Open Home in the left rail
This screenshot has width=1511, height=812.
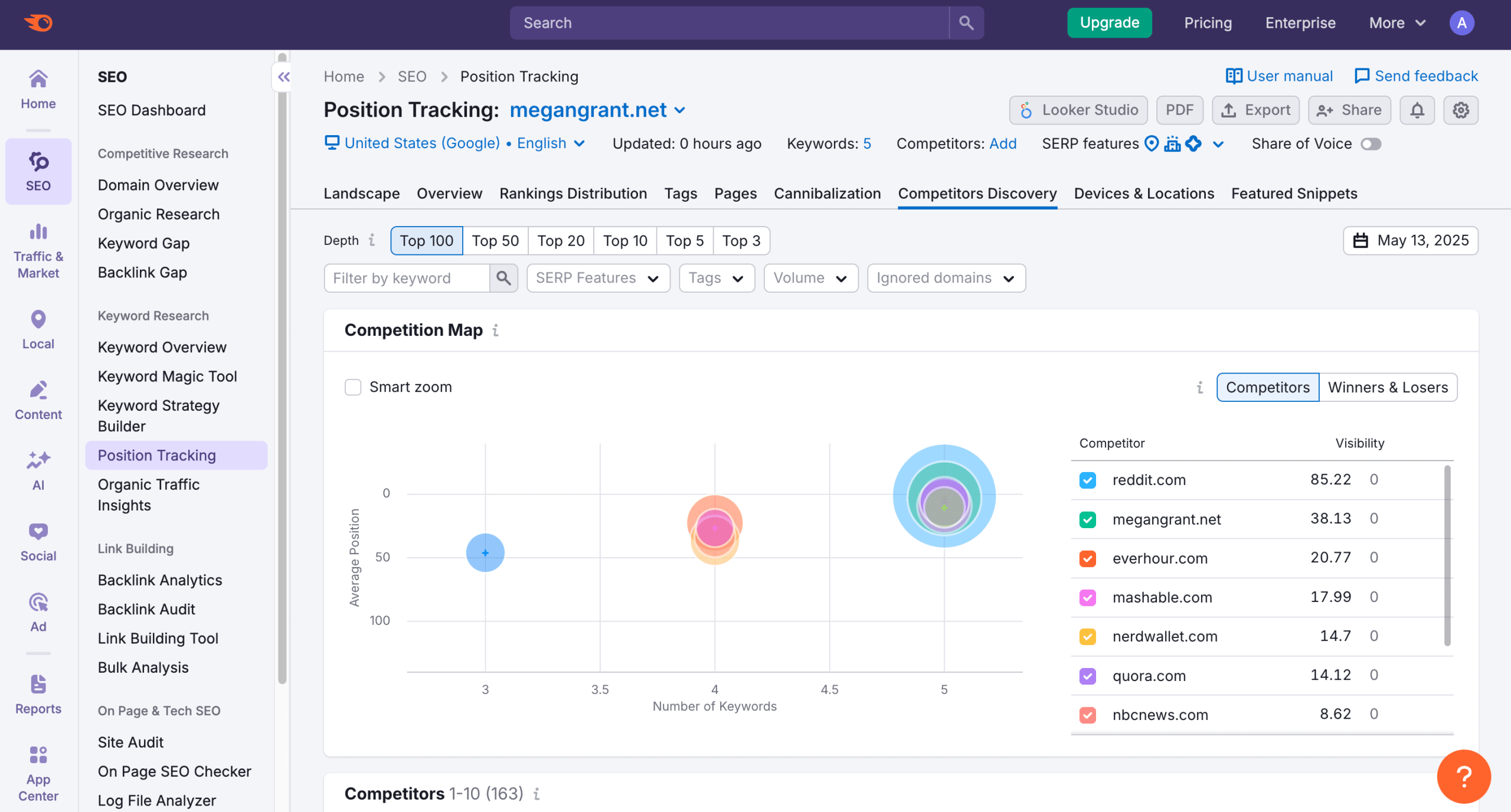pos(38,90)
